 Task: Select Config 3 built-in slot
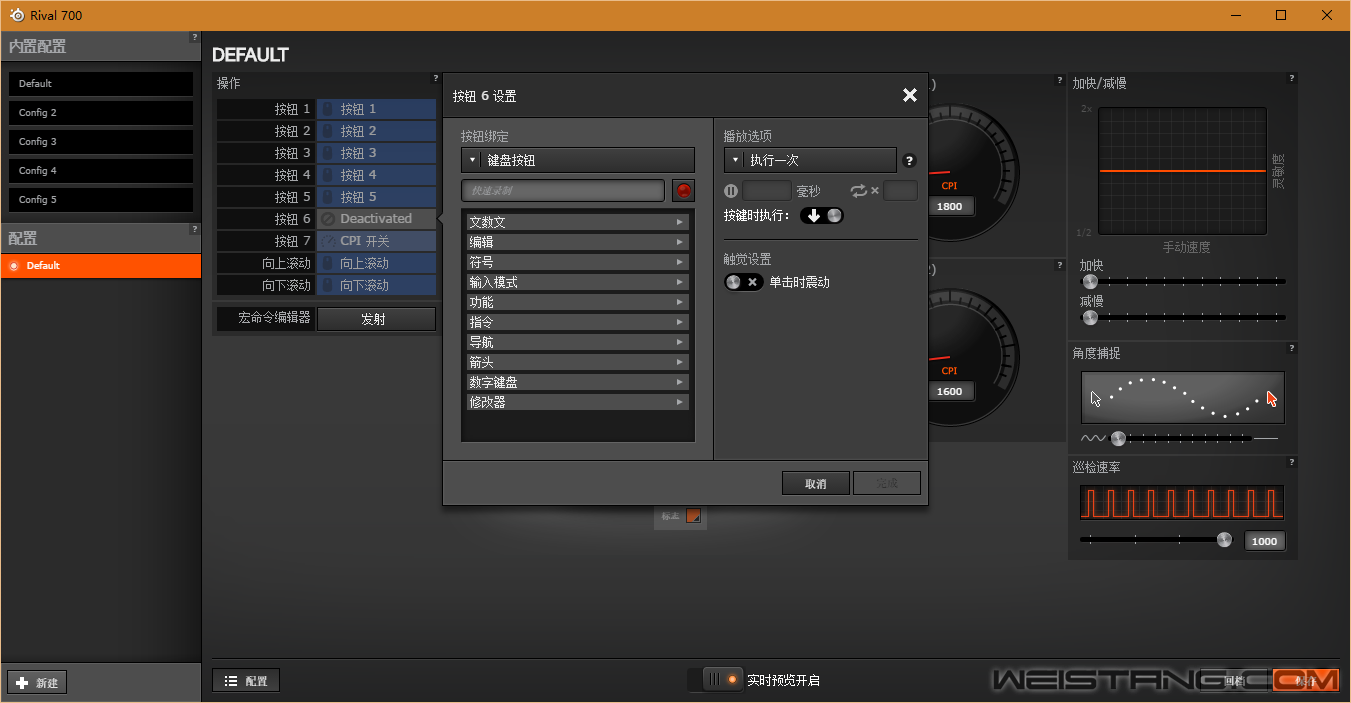(101, 142)
